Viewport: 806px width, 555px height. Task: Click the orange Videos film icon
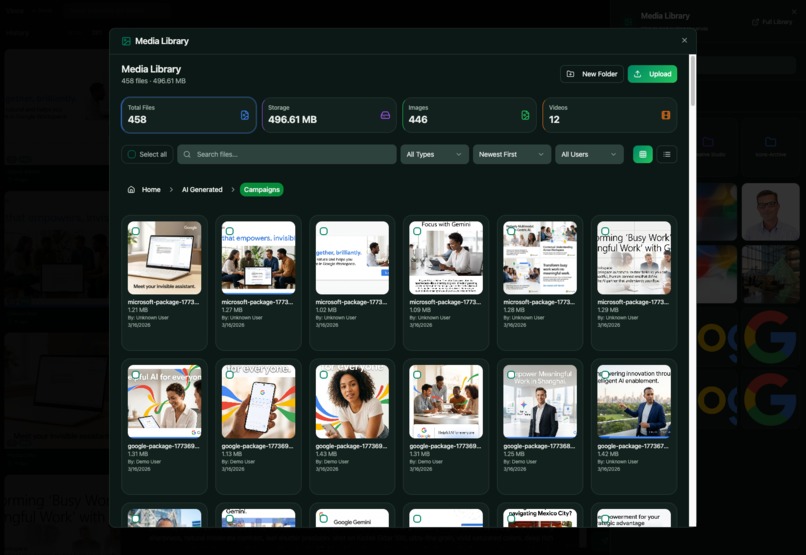pos(666,115)
